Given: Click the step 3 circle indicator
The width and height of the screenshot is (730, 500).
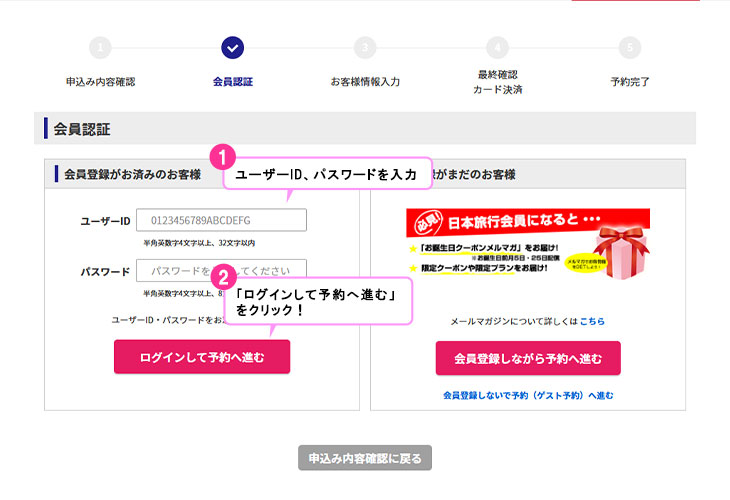Looking at the screenshot, I should pos(365,48).
